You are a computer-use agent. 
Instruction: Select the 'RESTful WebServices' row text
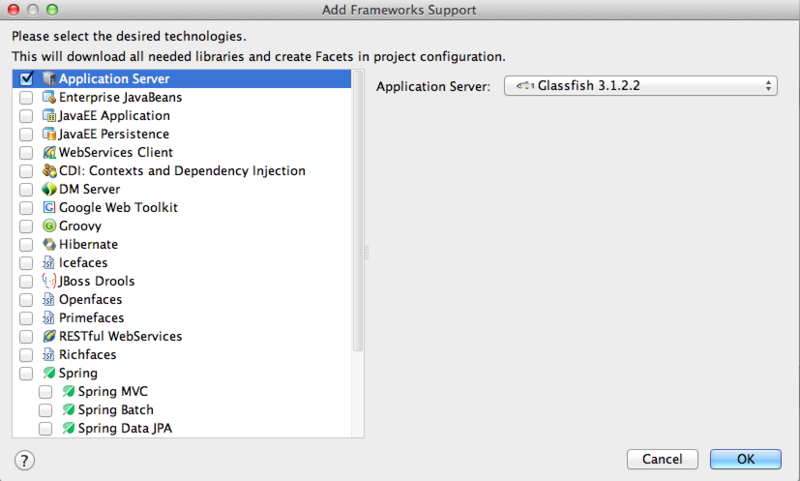120,336
